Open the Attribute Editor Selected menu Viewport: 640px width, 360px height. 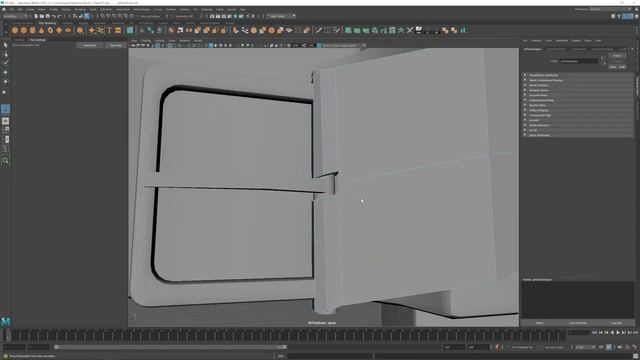click(x=536, y=40)
